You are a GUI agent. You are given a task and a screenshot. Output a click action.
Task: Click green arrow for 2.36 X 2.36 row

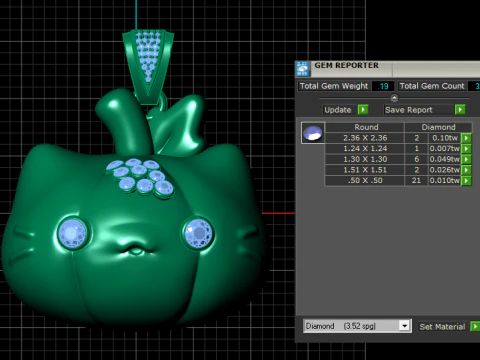point(466,138)
